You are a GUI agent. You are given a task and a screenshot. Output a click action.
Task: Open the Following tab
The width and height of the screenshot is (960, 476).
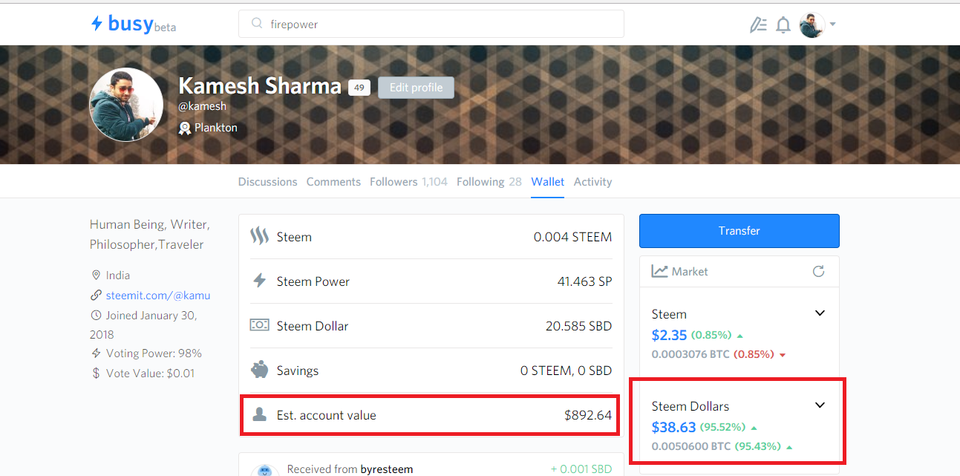pos(489,182)
